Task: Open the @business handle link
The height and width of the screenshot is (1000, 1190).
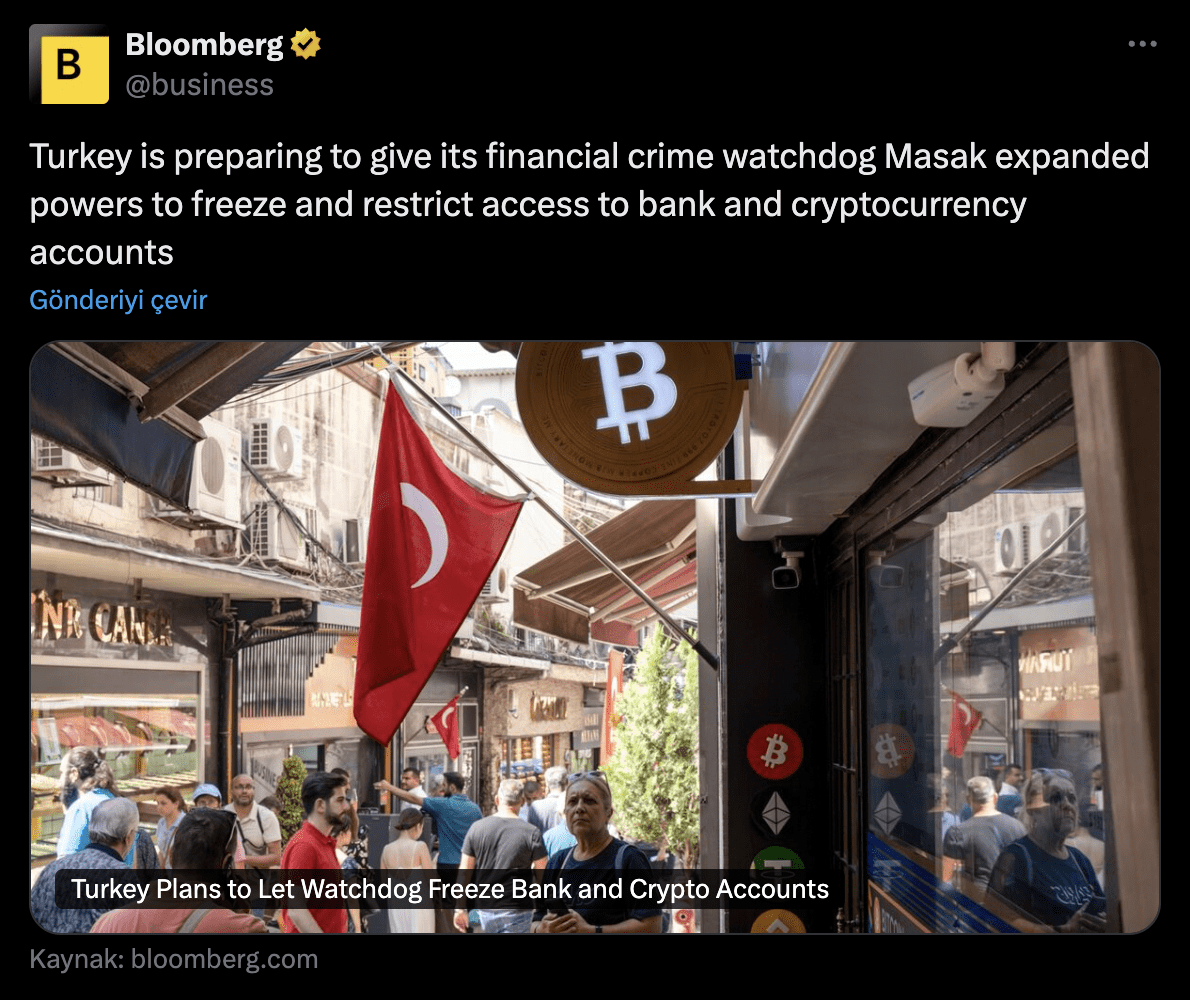Action: [x=200, y=85]
